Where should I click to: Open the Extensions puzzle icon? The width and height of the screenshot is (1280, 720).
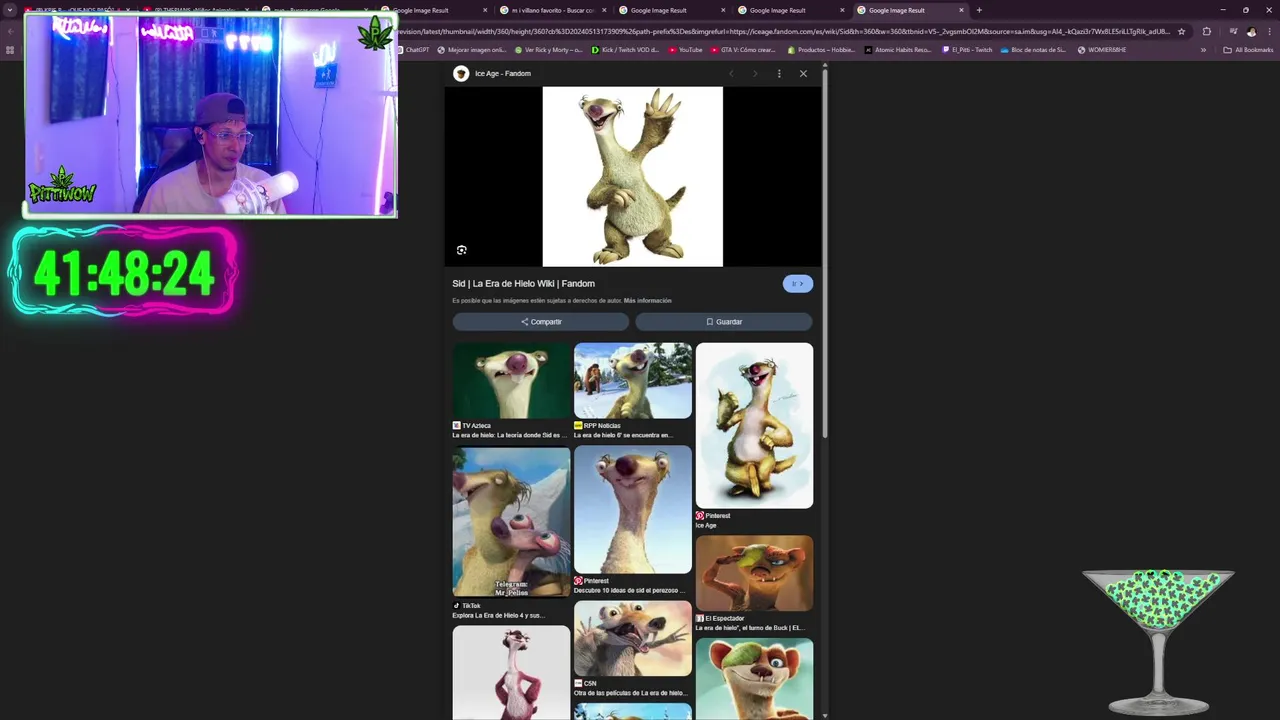point(1206,31)
